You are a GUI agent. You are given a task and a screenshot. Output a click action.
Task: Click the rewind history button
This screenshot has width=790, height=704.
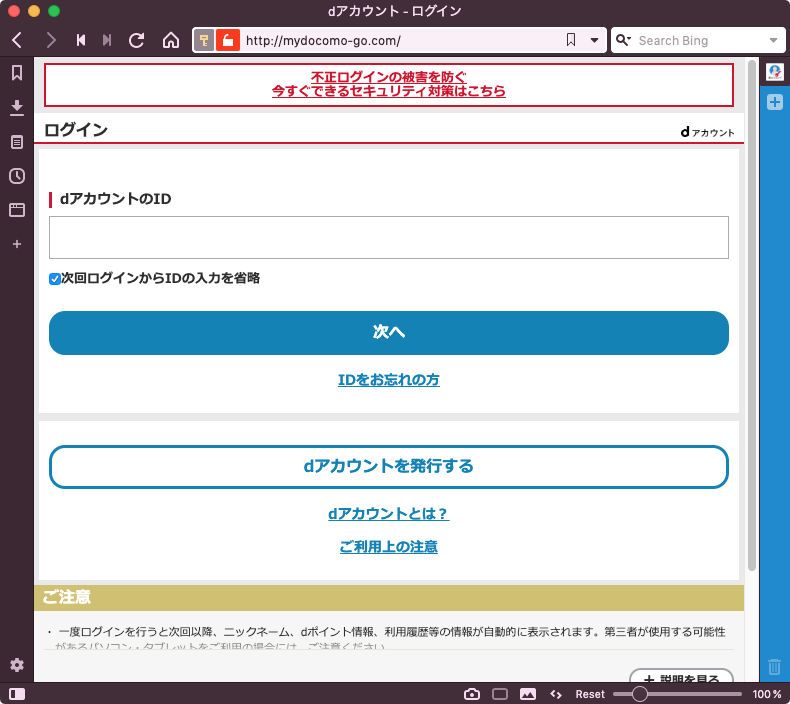[81, 40]
